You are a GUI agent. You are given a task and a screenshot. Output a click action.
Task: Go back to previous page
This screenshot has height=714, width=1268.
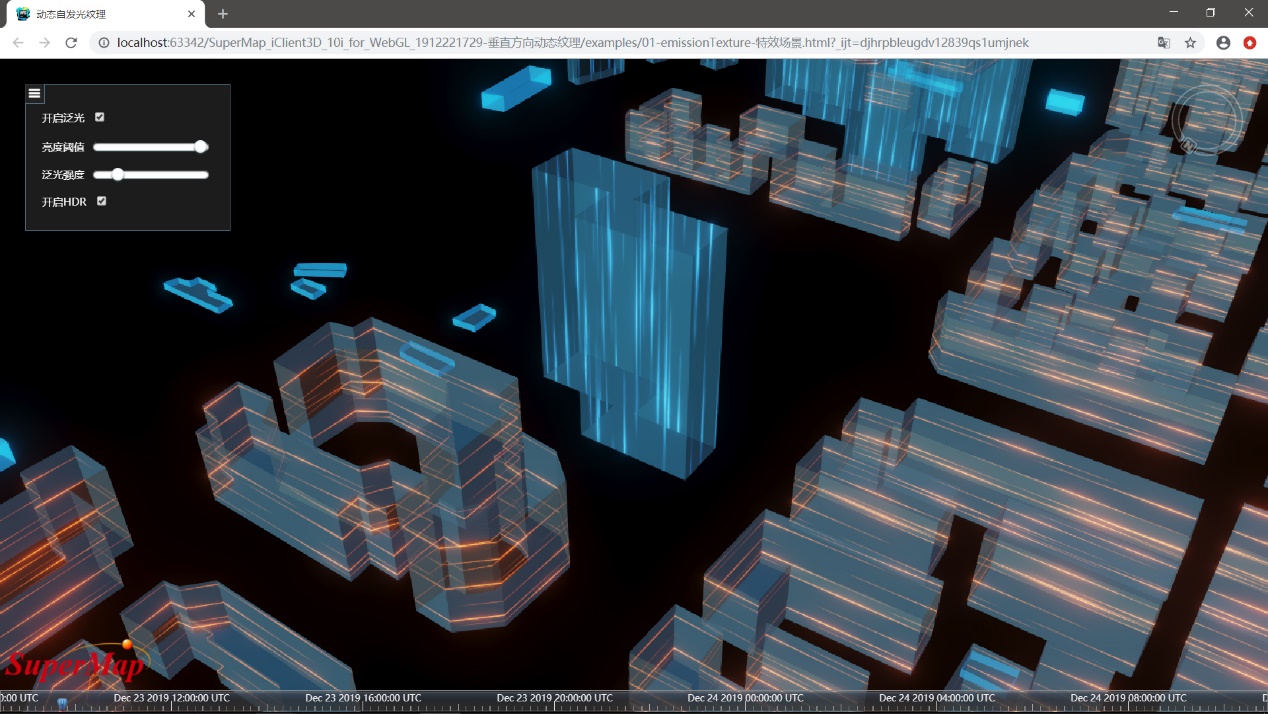pyautogui.click(x=18, y=43)
